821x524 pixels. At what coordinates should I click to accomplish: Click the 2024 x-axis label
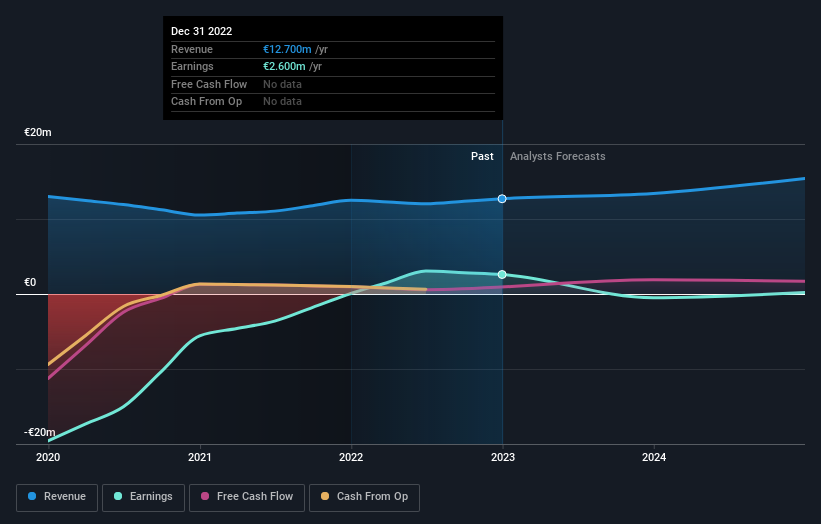click(x=654, y=458)
